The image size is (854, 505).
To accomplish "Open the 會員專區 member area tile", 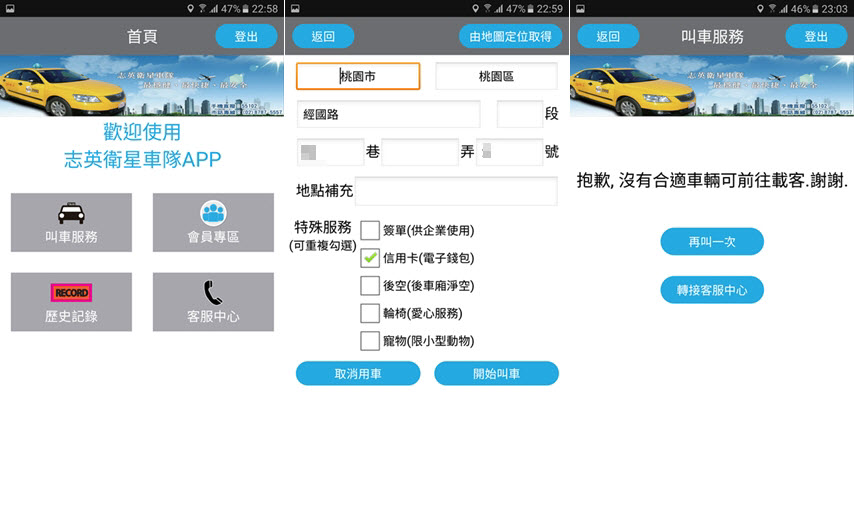I will [213, 222].
